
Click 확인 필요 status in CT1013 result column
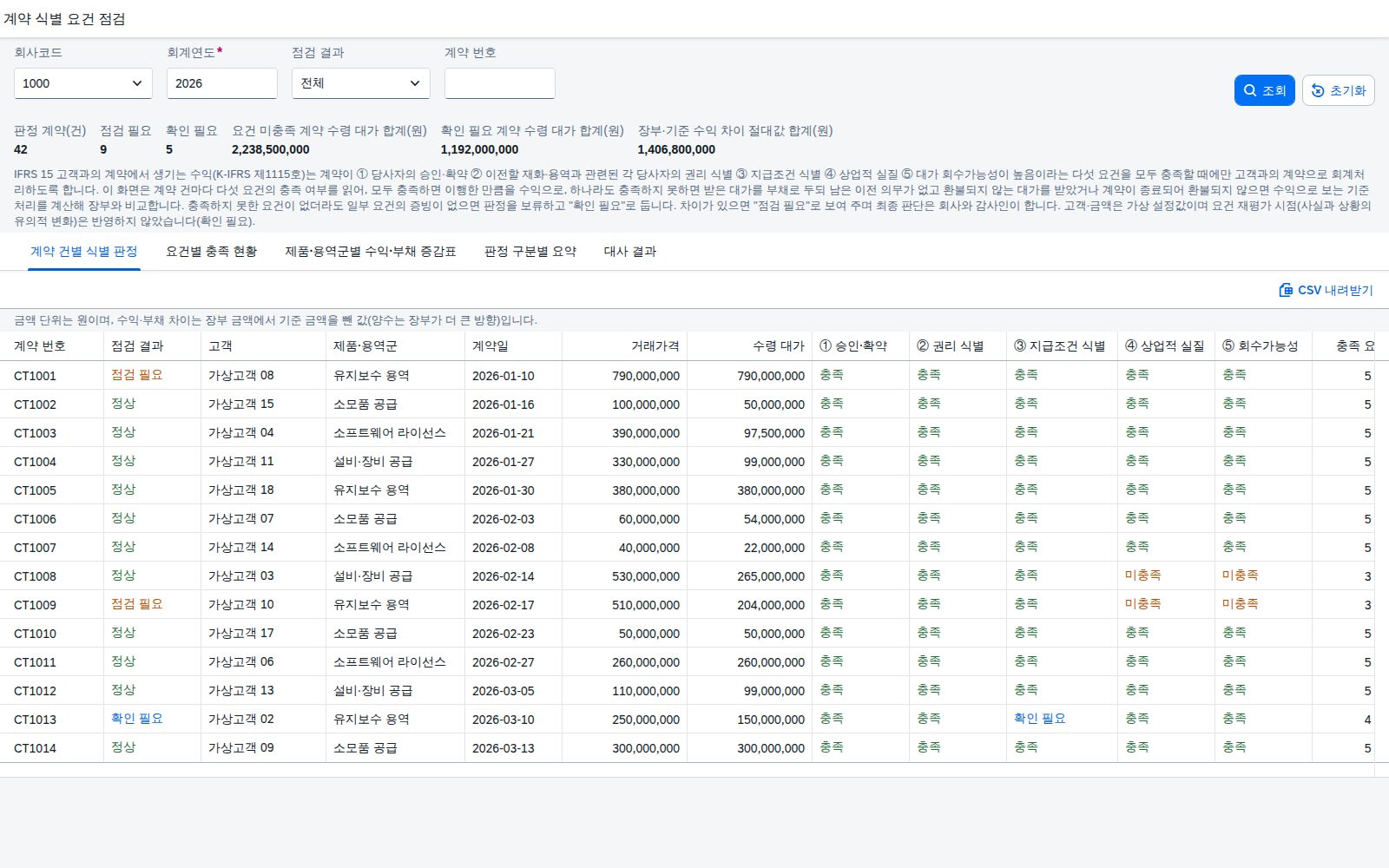(x=137, y=719)
